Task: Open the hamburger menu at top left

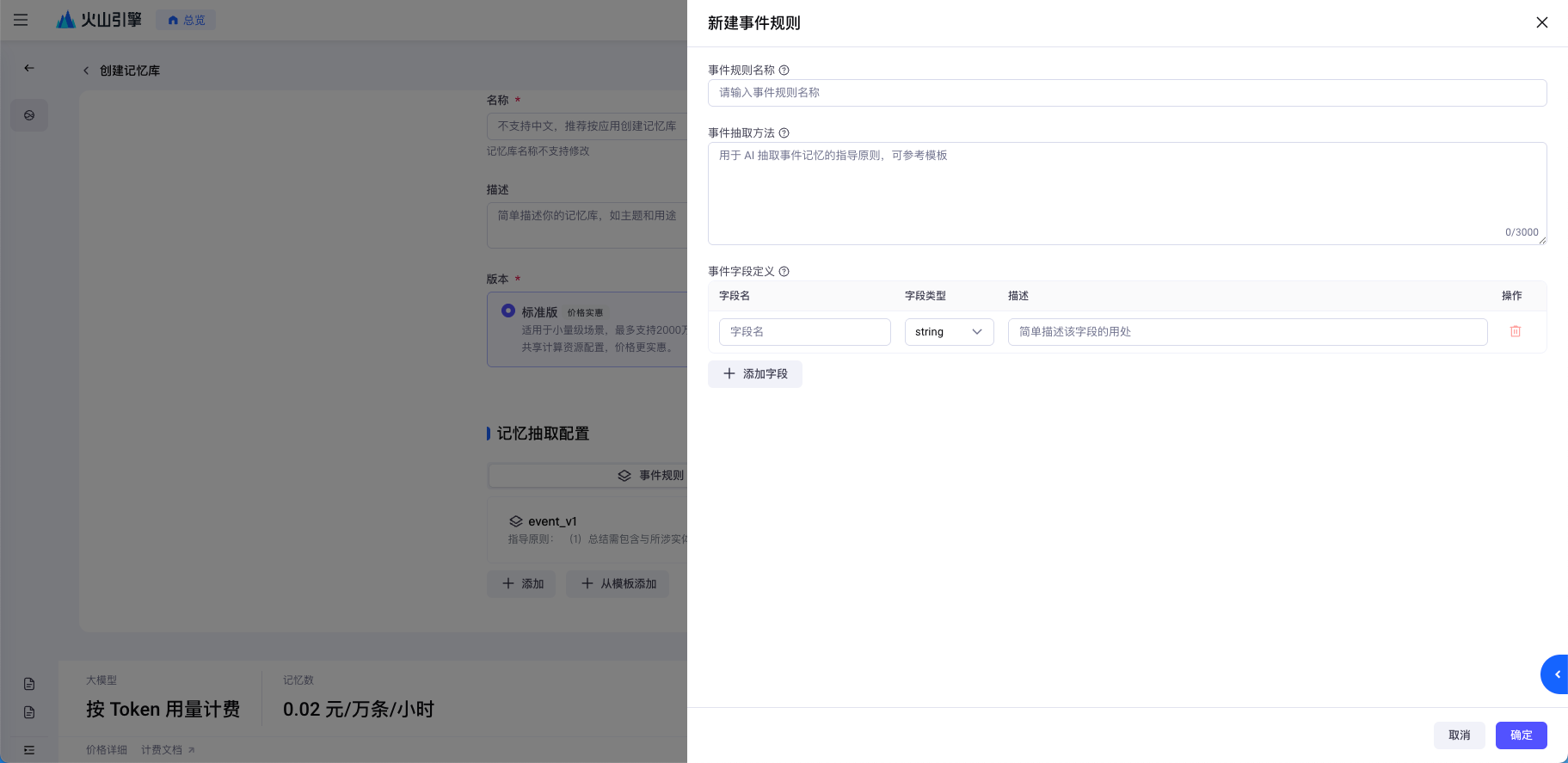Action: [21, 20]
